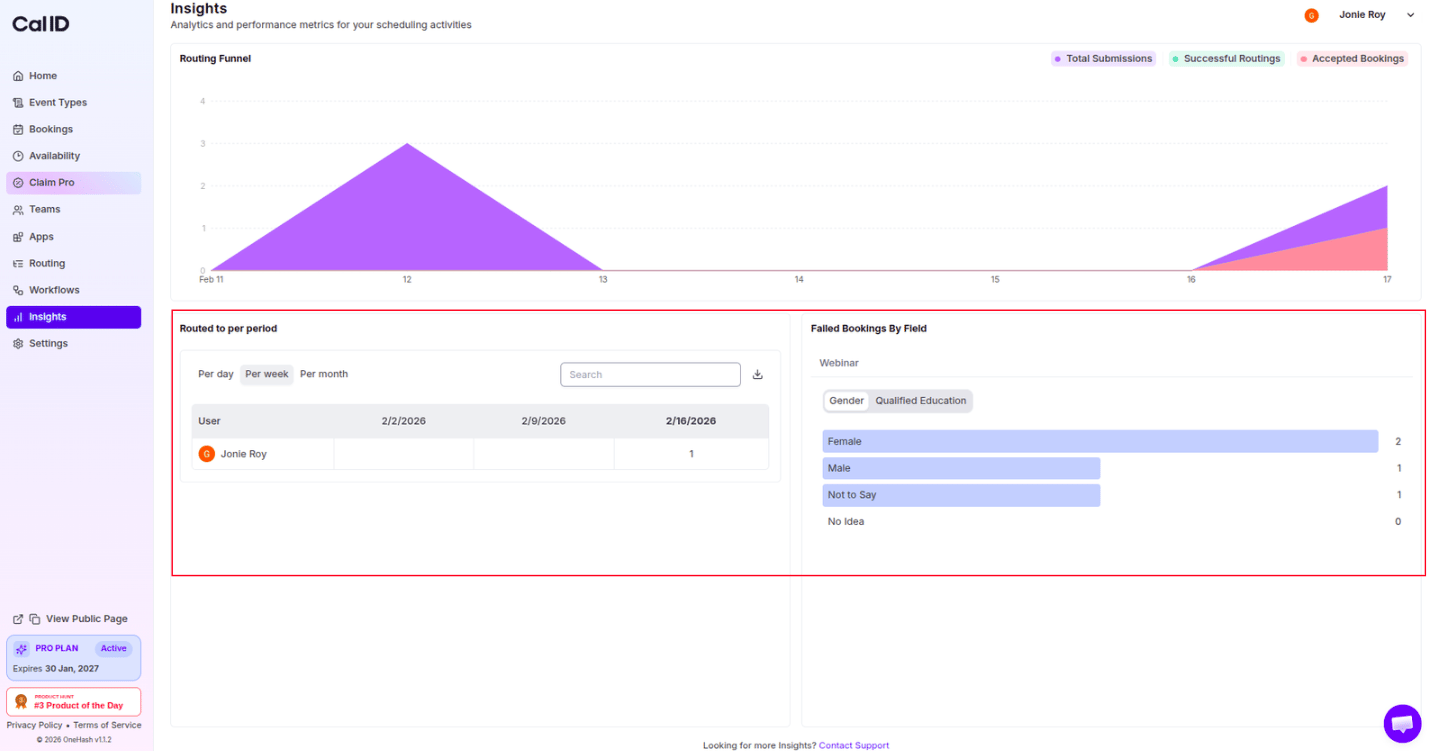Switch to Per month view

pyautogui.click(x=324, y=374)
